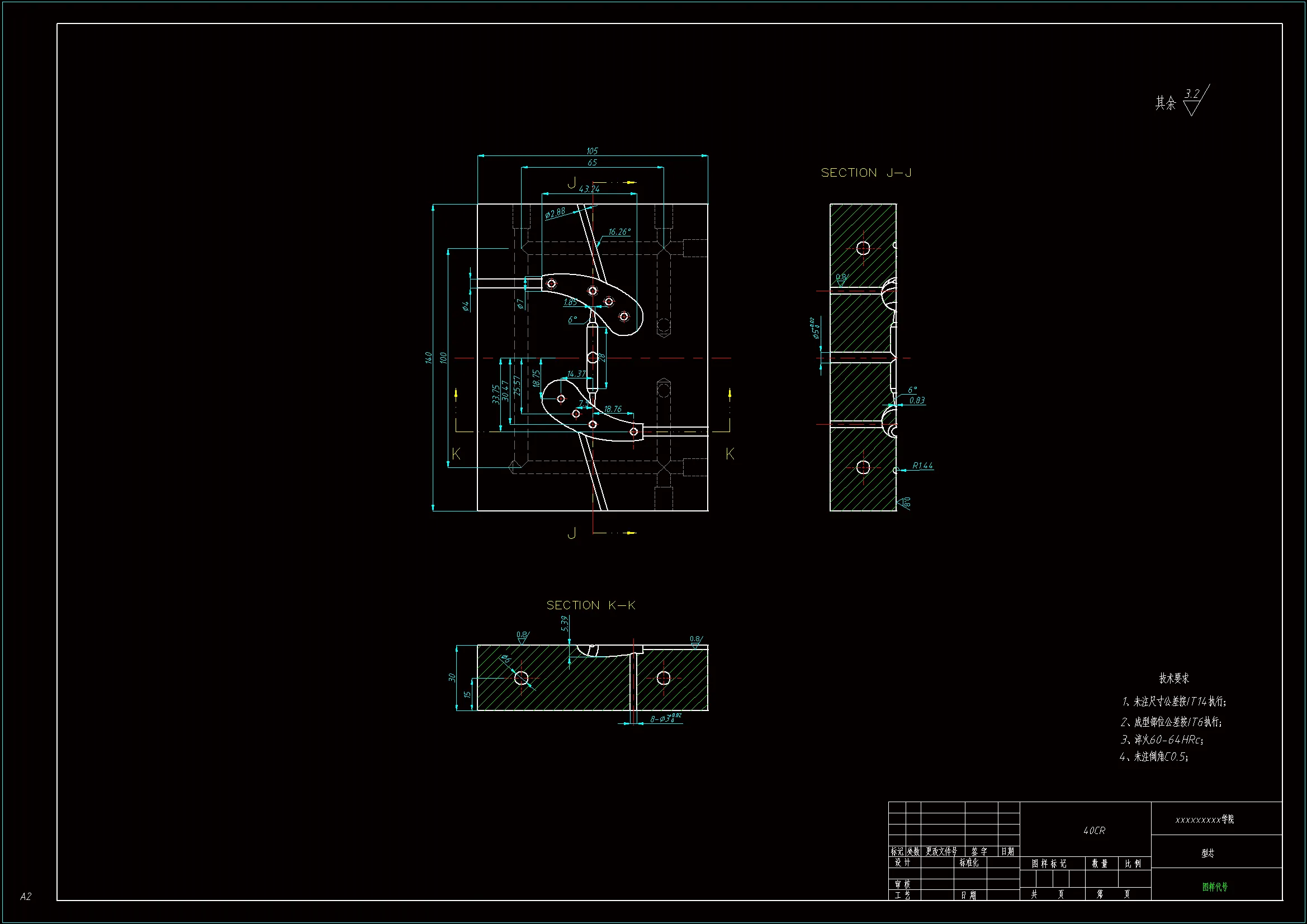Click the SECTION K-K title text
This screenshot has height=924, width=1307.
pos(590,605)
